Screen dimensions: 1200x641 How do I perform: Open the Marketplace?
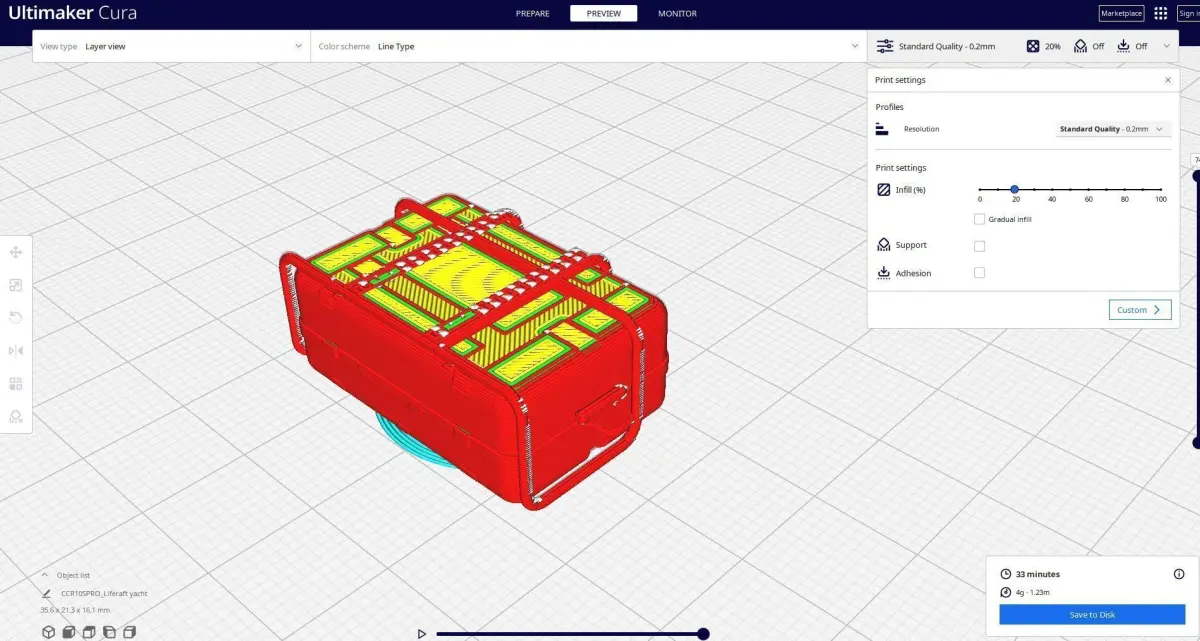(1121, 13)
